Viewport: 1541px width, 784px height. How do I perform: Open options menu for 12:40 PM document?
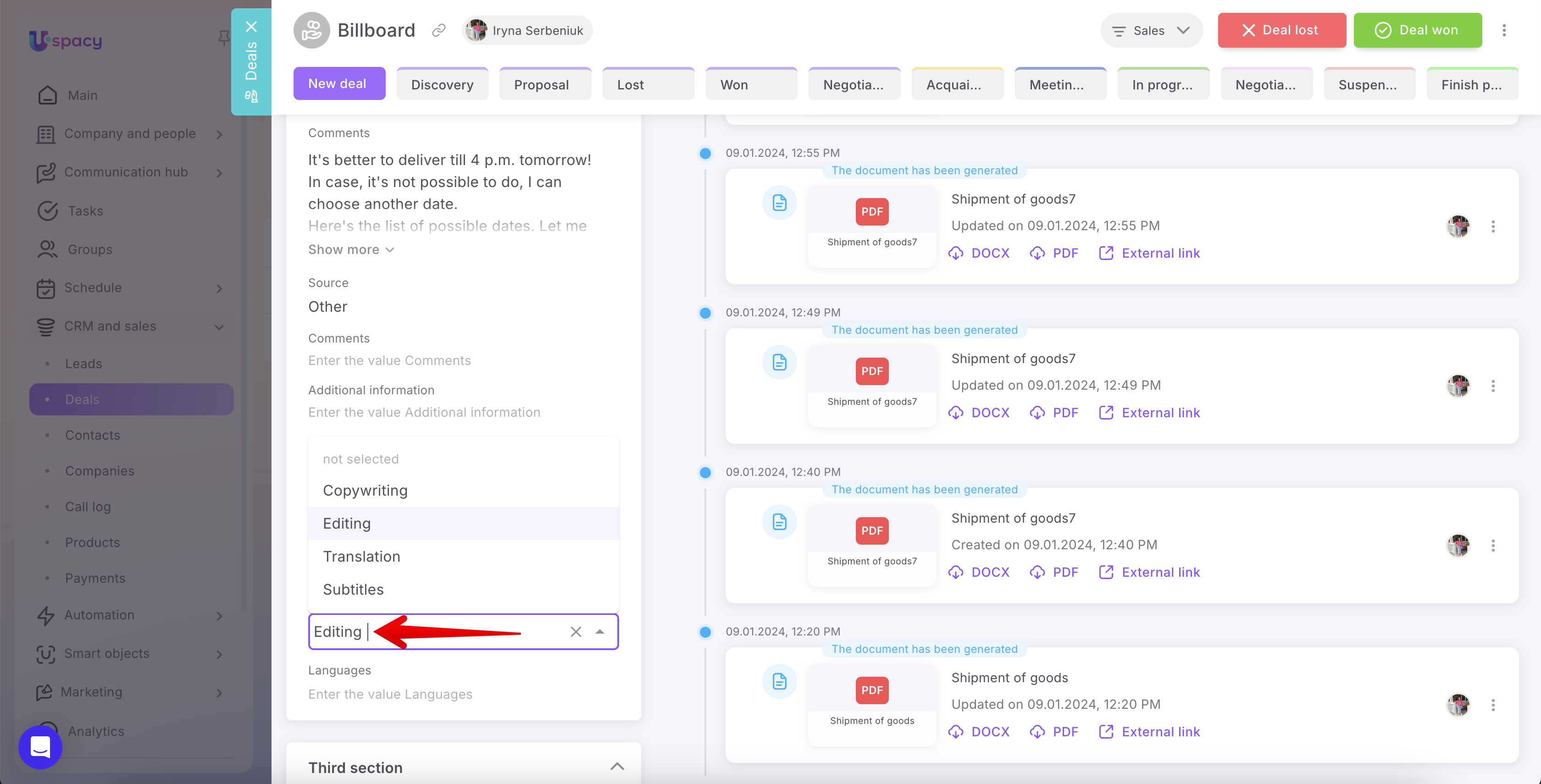1493,546
